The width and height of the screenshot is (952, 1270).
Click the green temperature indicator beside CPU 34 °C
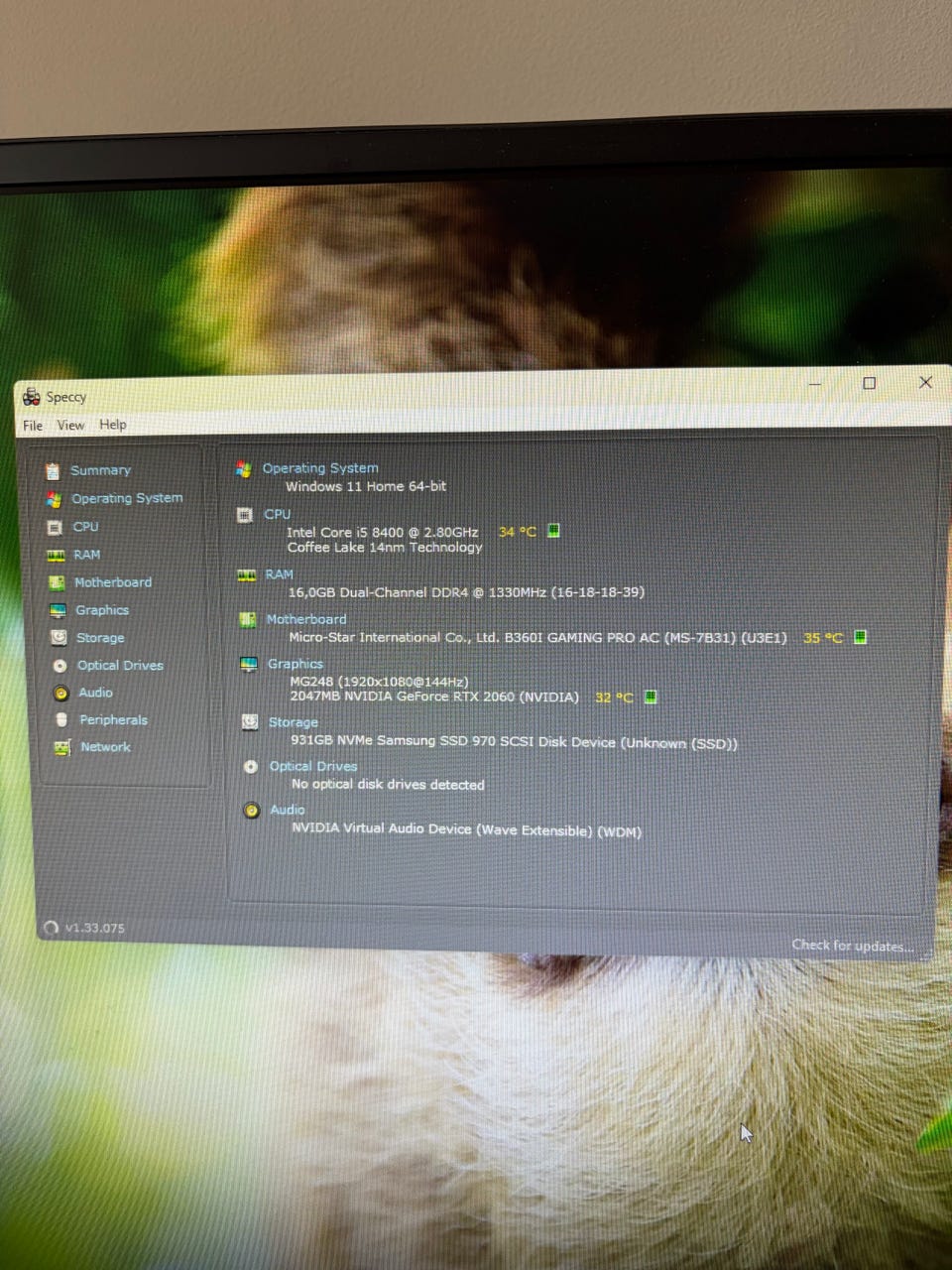(x=553, y=531)
